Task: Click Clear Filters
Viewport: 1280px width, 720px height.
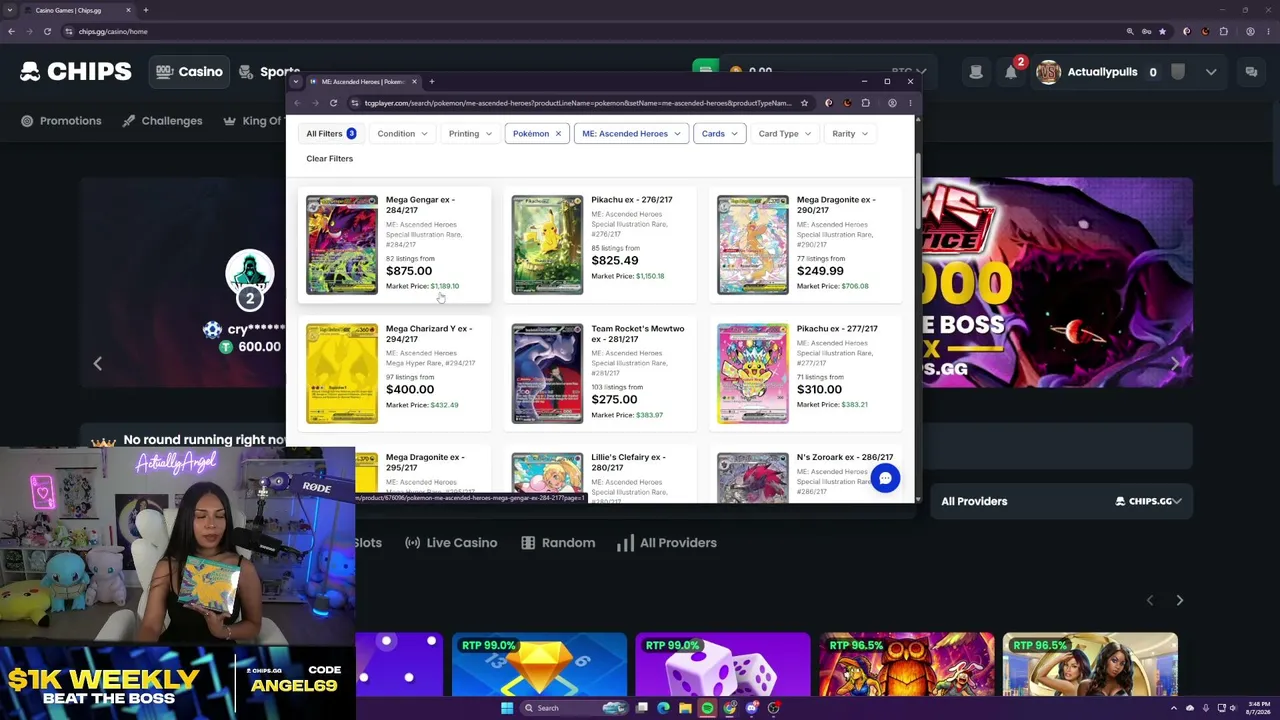Action: point(329,159)
